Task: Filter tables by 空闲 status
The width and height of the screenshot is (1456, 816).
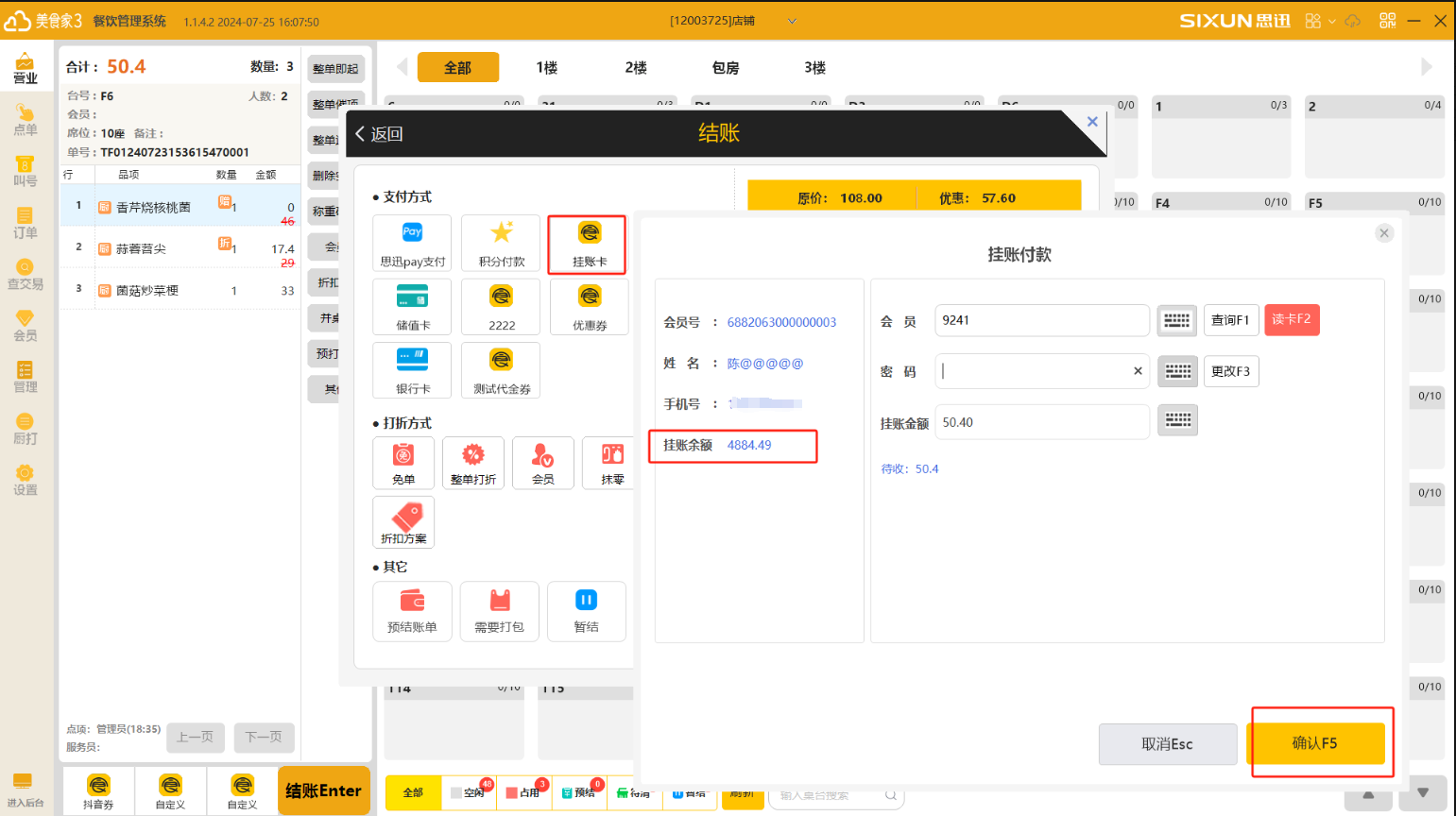Action: tap(470, 792)
